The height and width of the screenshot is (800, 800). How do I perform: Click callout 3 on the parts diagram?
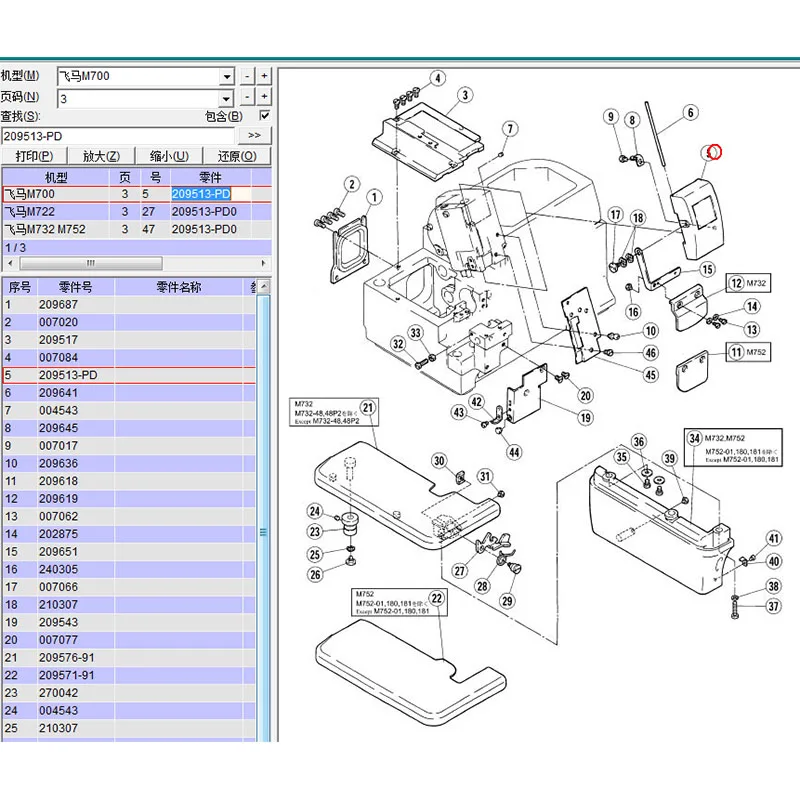click(464, 95)
